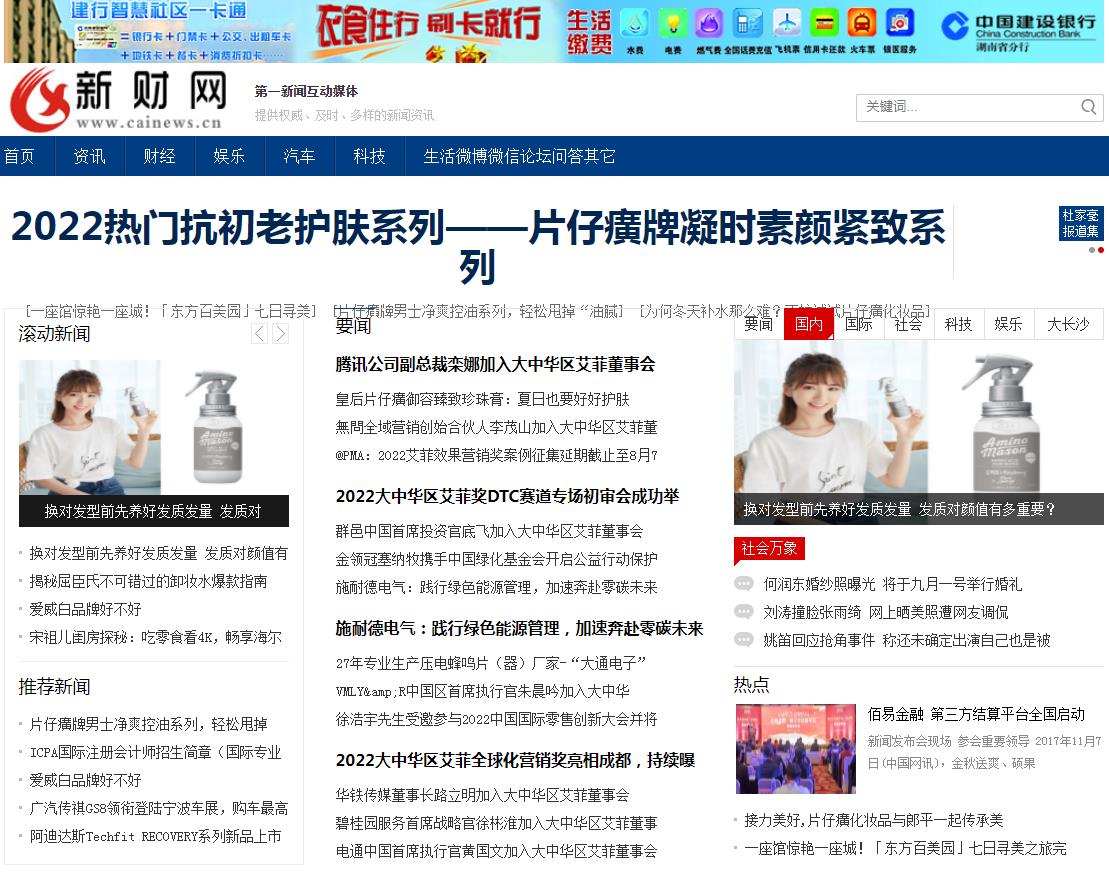Open 广汽传祺GS8领衔登陆宁波车展 link

(158, 808)
